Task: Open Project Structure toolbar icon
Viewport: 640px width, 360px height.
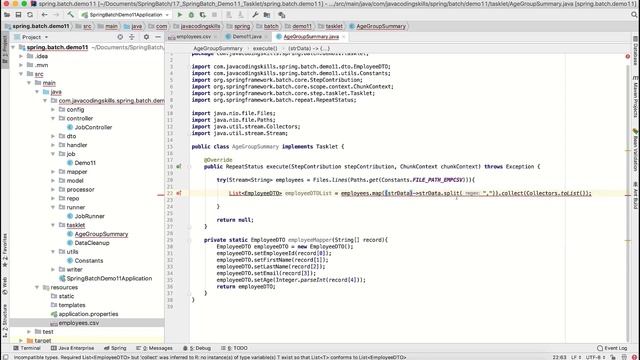Action: (267, 15)
